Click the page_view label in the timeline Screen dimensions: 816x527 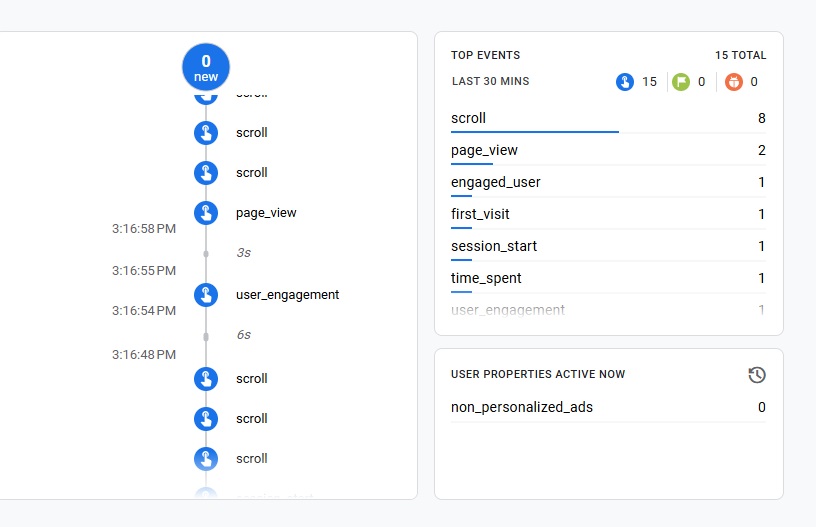tap(266, 213)
